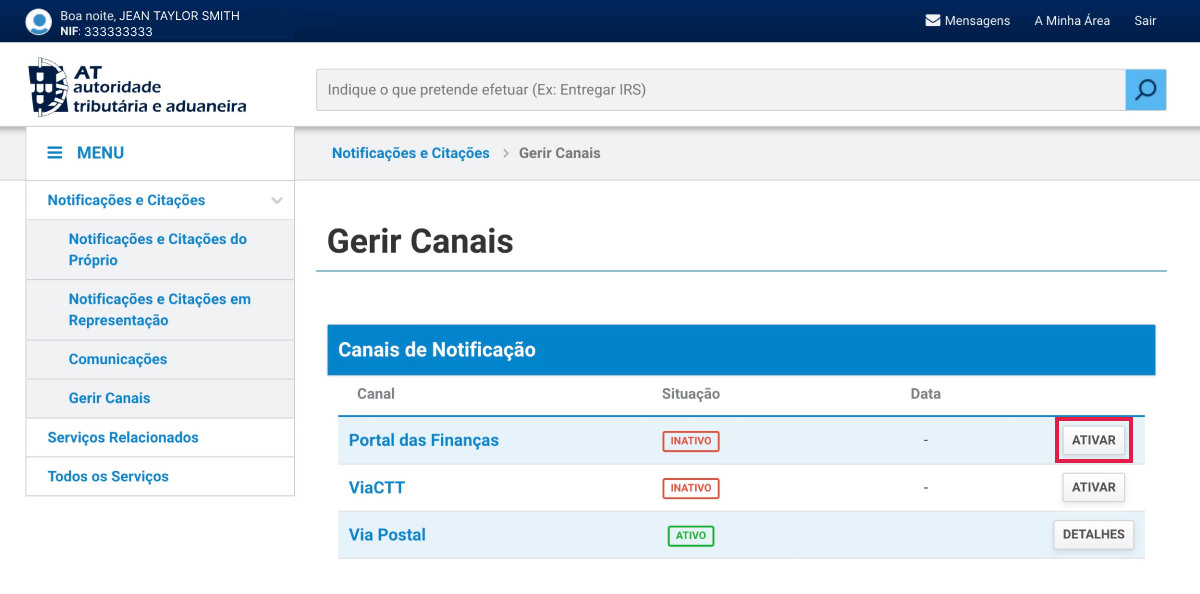Click INATIVO badge for Portal das Finanças
The width and height of the screenshot is (1200, 594).
tap(691, 441)
